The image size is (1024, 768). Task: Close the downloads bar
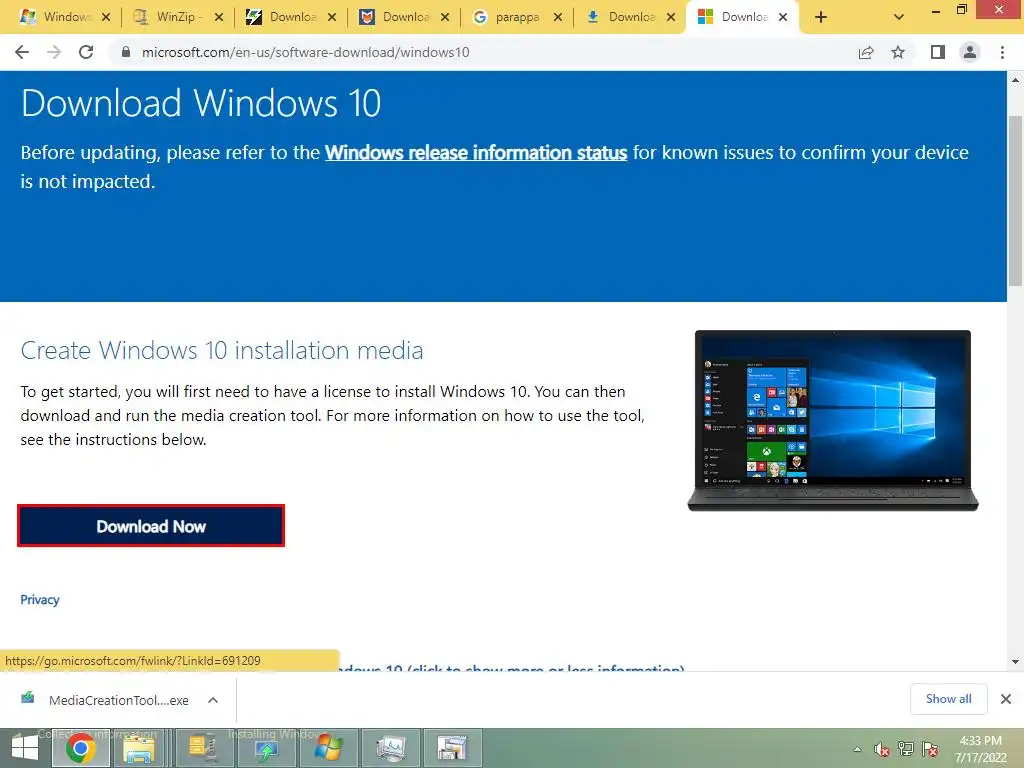pos(1006,699)
